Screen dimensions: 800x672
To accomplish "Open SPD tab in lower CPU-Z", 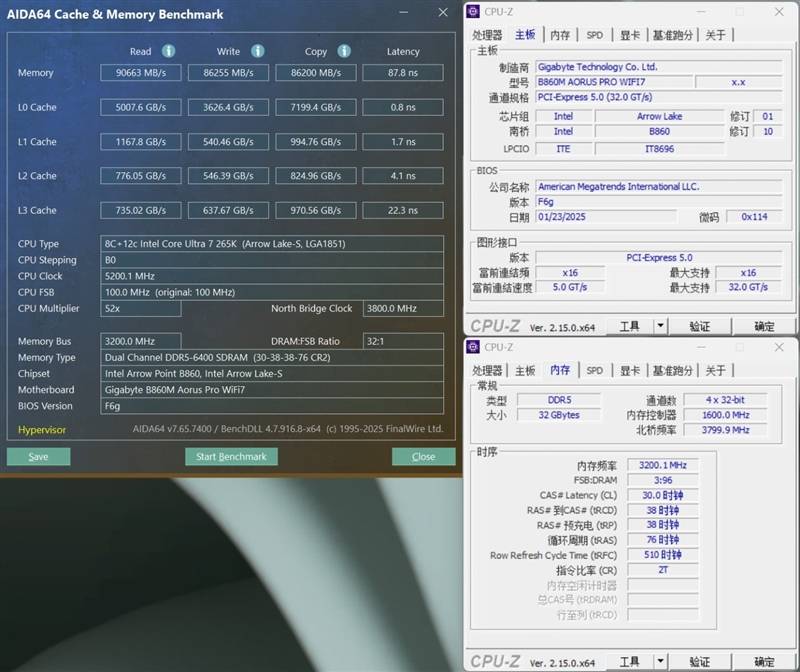I will [594, 370].
